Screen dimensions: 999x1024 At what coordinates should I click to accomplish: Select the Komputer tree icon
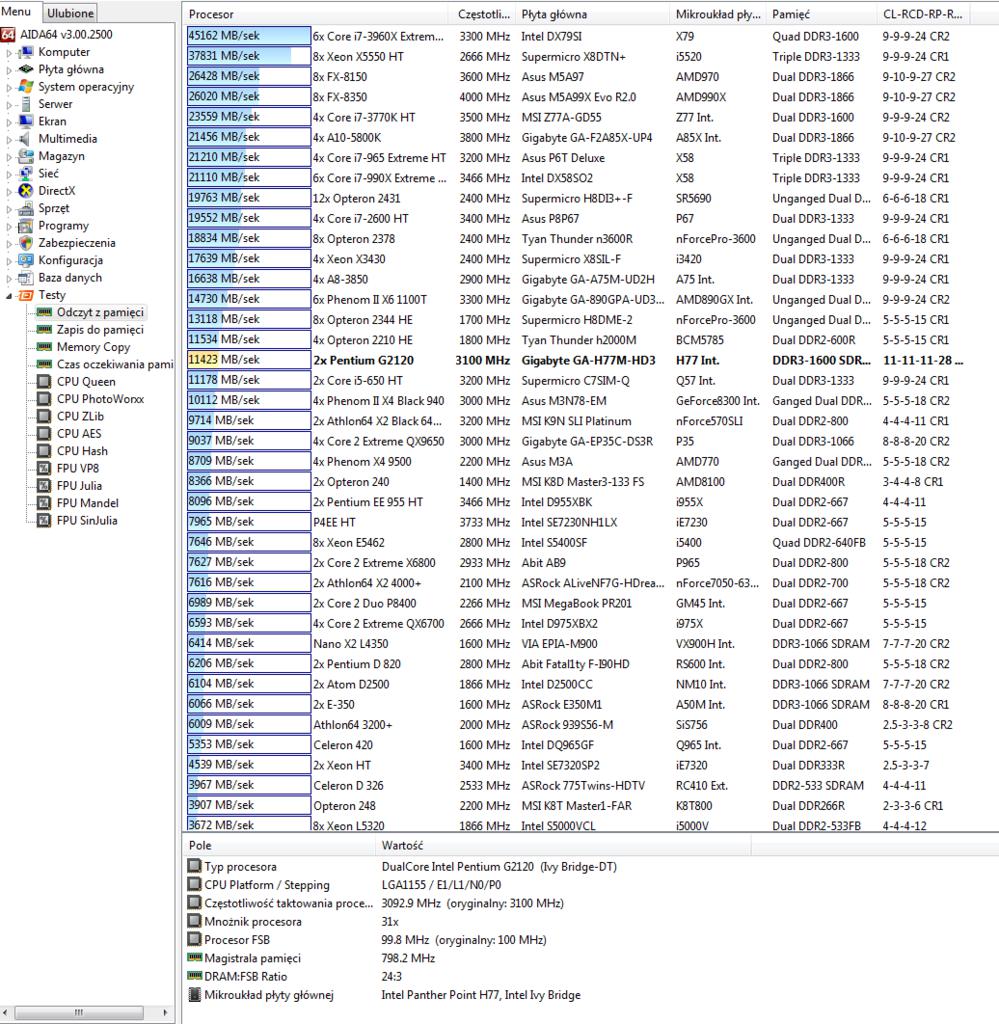coord(27,52)
